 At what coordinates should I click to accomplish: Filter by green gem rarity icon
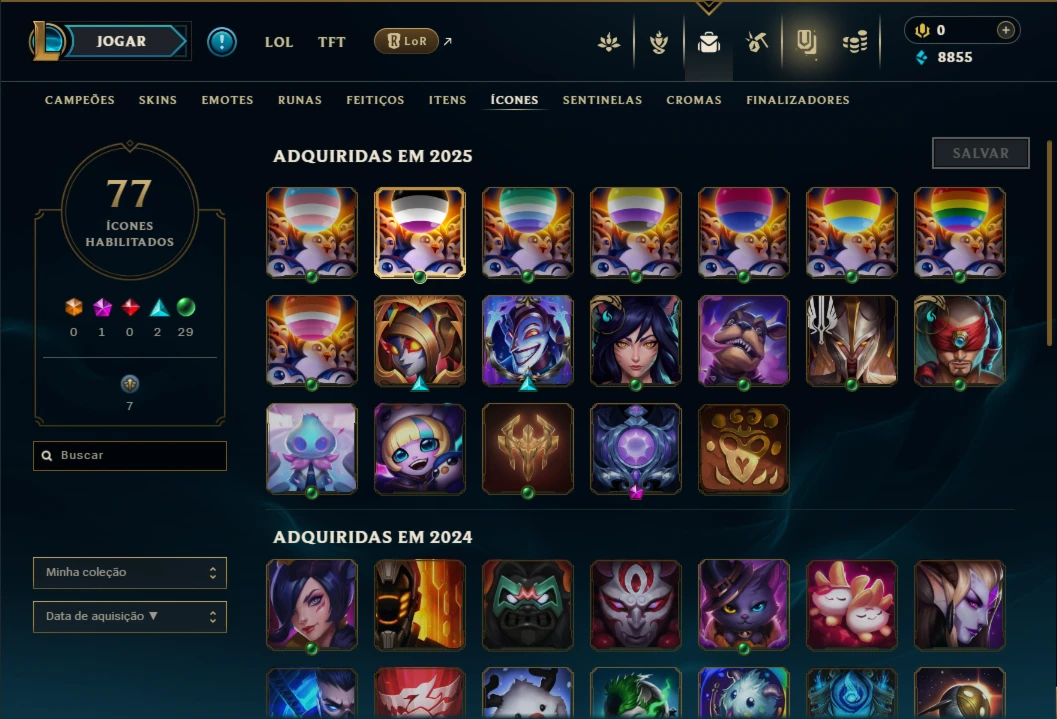185,307
